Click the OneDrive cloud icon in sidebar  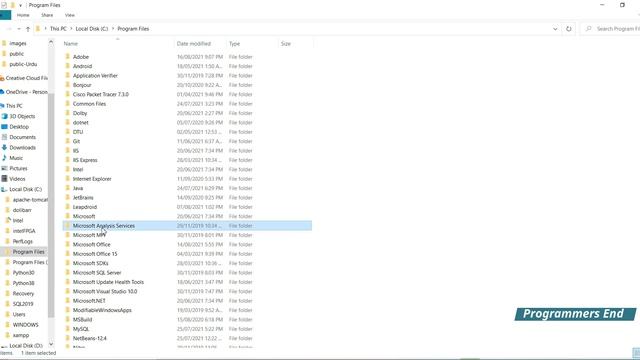[x=2, y=92]
